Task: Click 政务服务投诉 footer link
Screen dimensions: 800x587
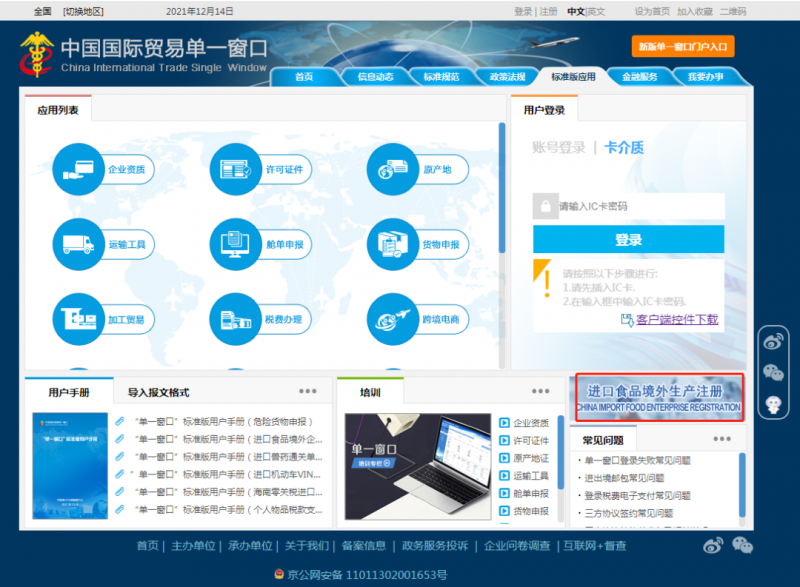Action: [x=435, y=546]
